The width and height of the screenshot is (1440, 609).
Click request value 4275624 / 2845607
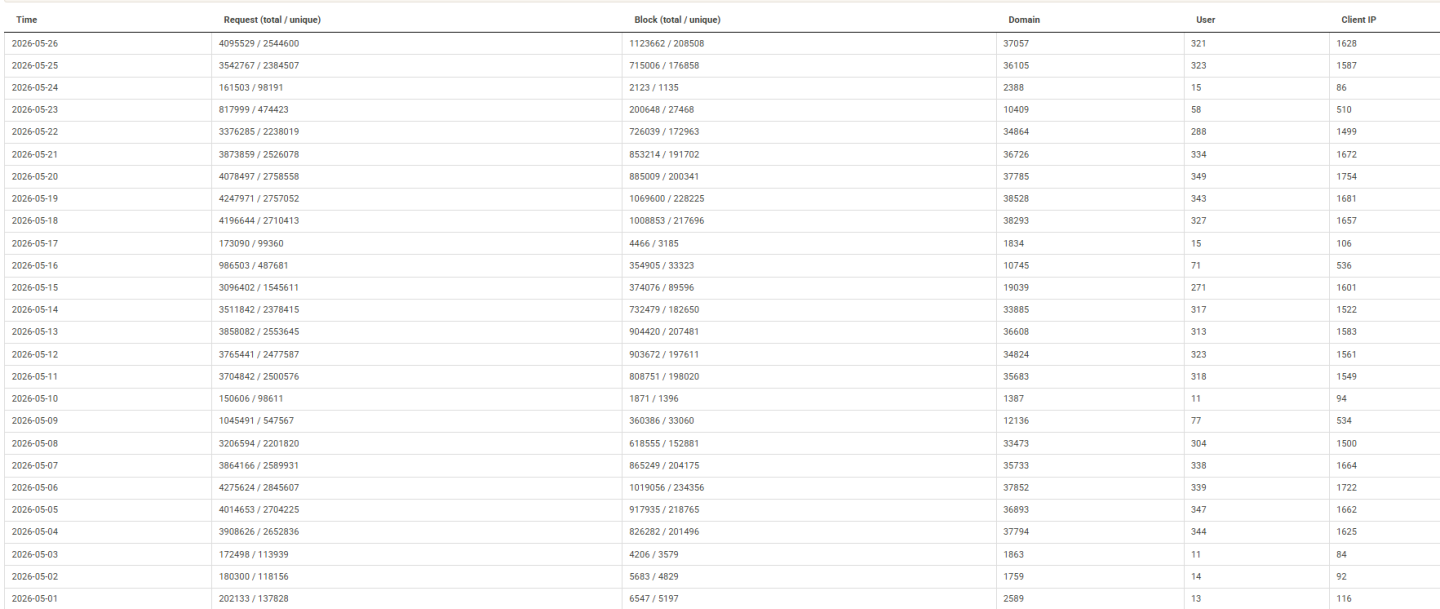coord(259,487)
